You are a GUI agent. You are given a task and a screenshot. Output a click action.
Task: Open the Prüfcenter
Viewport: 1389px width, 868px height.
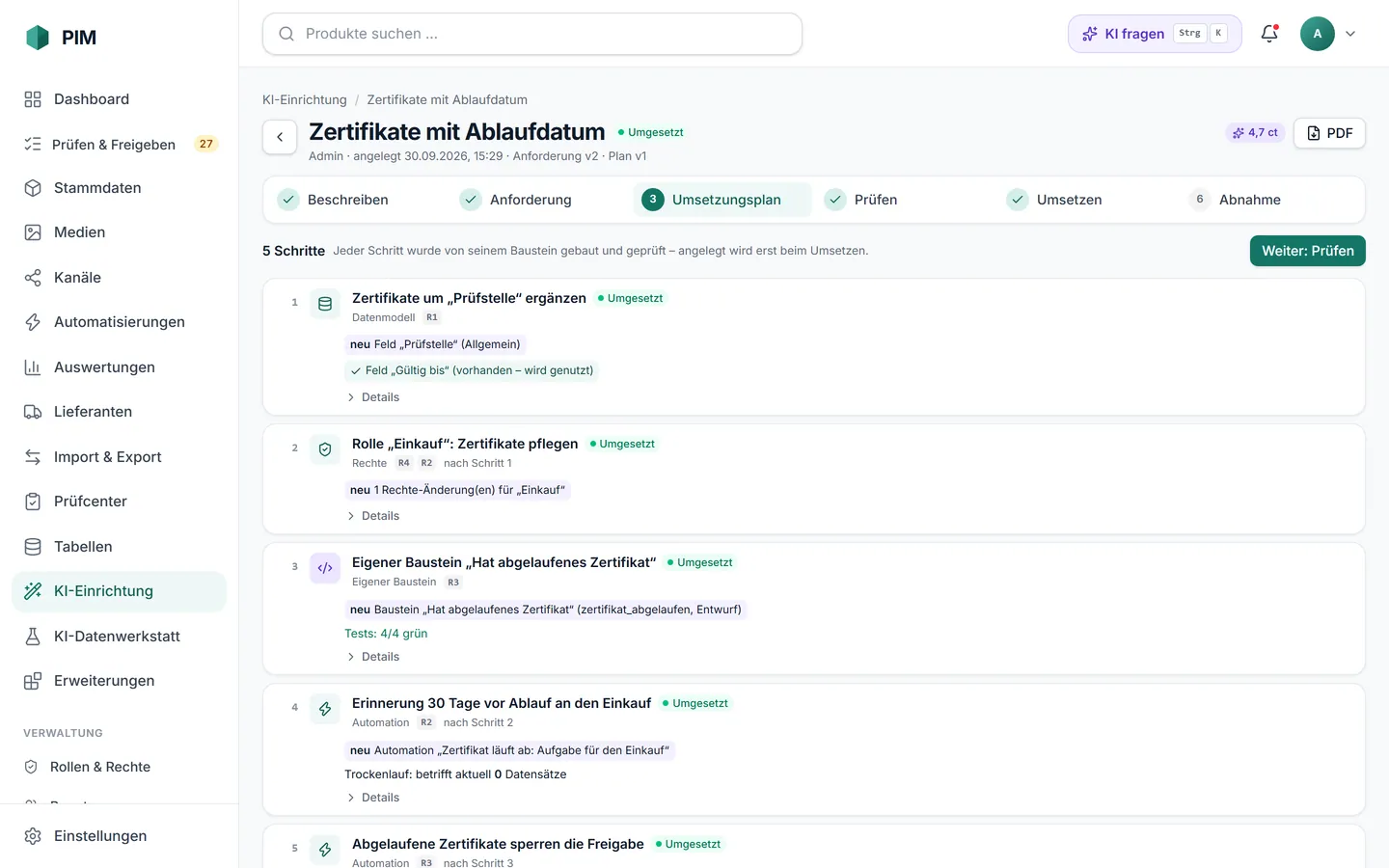click(x=119, y=502)
